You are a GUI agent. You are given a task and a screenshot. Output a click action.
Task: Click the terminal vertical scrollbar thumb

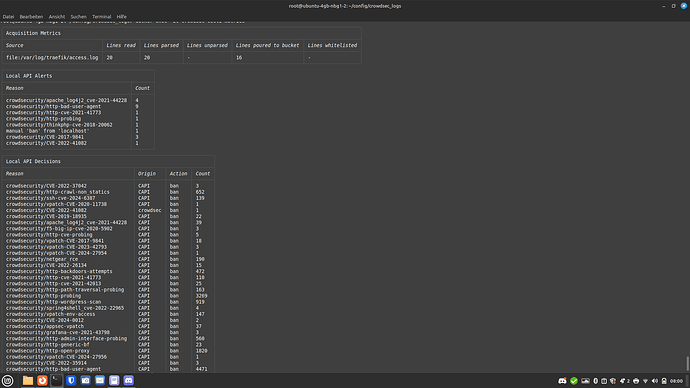(687, 363)
